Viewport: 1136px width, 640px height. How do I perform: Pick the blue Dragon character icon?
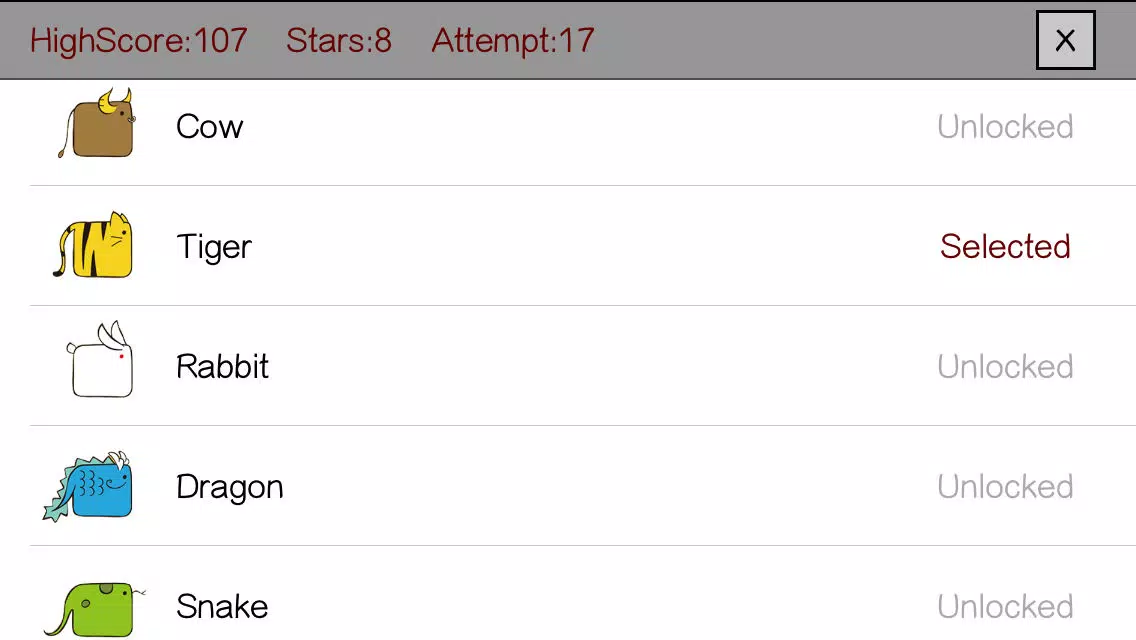point(88,486)
